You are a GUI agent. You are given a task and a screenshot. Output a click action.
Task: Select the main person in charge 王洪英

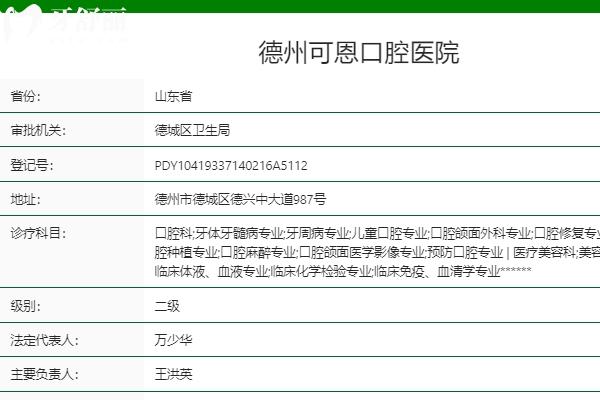tap(173, 374)
